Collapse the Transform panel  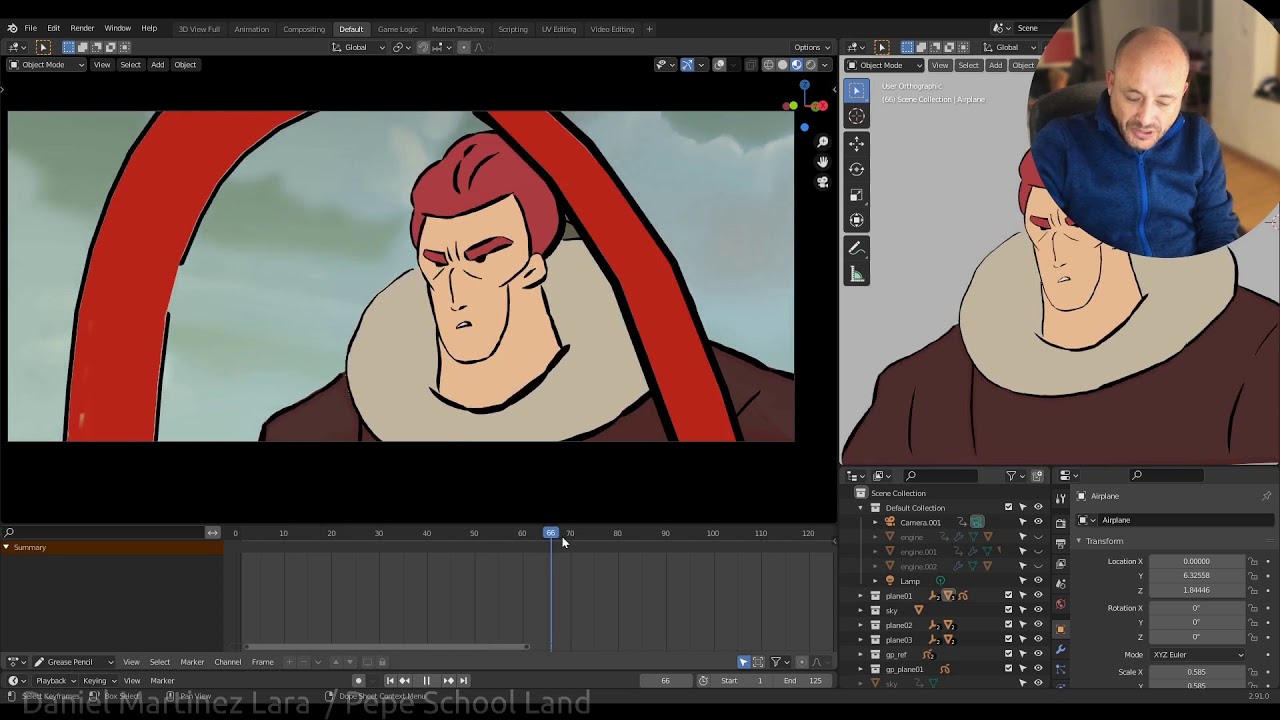coord(1079,541)
